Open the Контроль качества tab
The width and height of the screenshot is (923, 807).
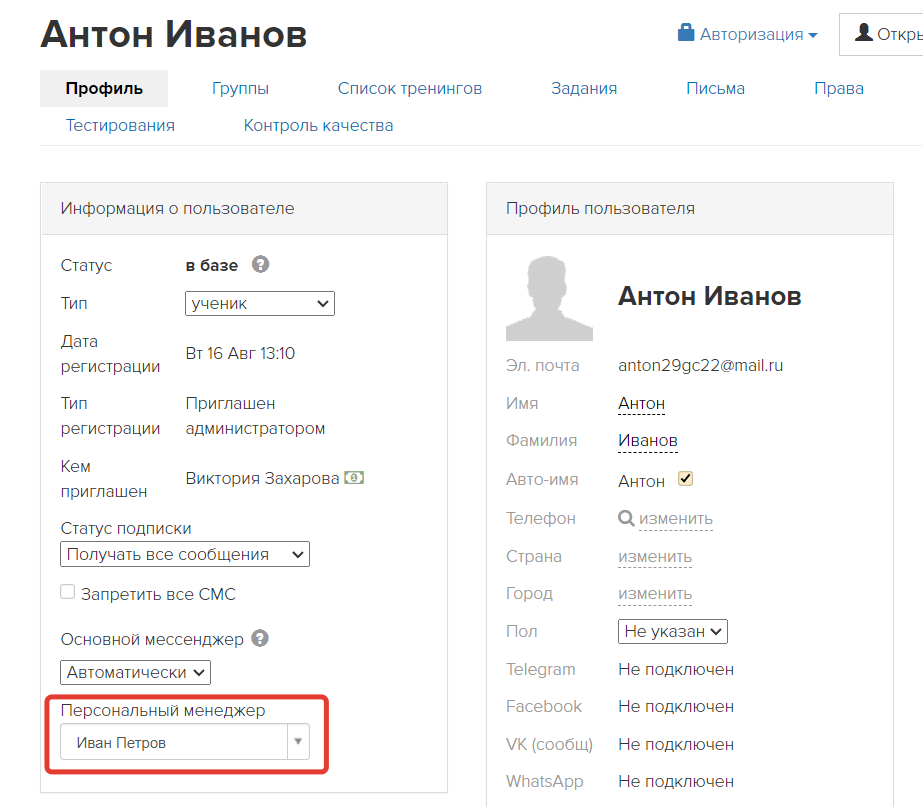click(x=318, y=125)
